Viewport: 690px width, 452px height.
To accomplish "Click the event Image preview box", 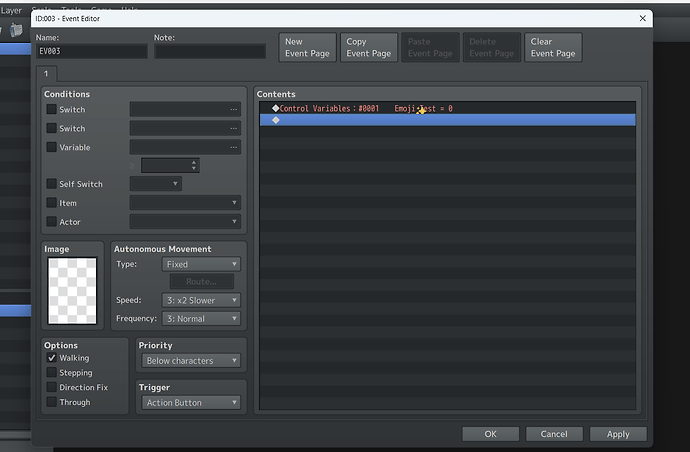I will click(x=72, y=290).
